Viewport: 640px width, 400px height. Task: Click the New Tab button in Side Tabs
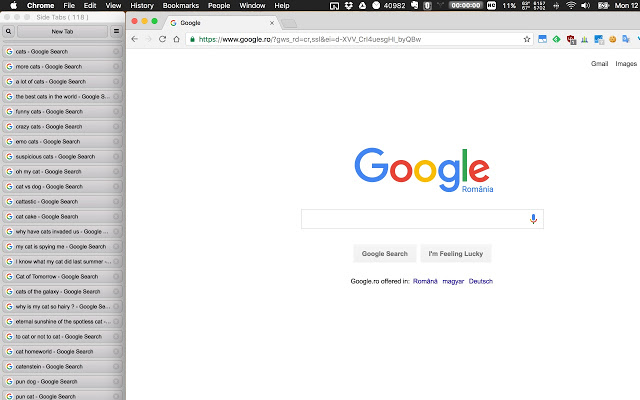click(62, 31)
